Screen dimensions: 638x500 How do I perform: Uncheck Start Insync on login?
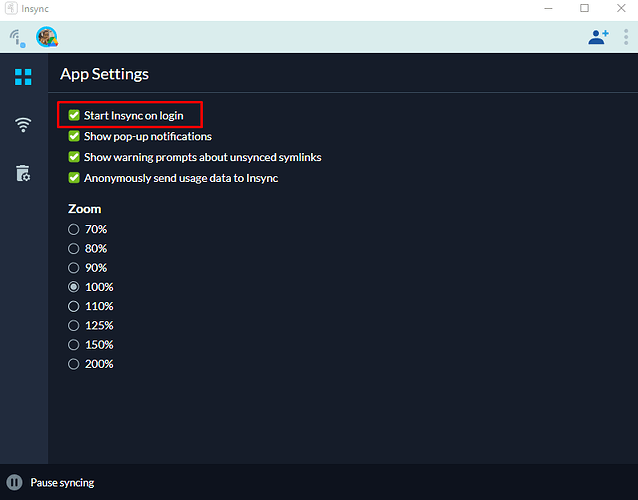click(x=74, y=115)
